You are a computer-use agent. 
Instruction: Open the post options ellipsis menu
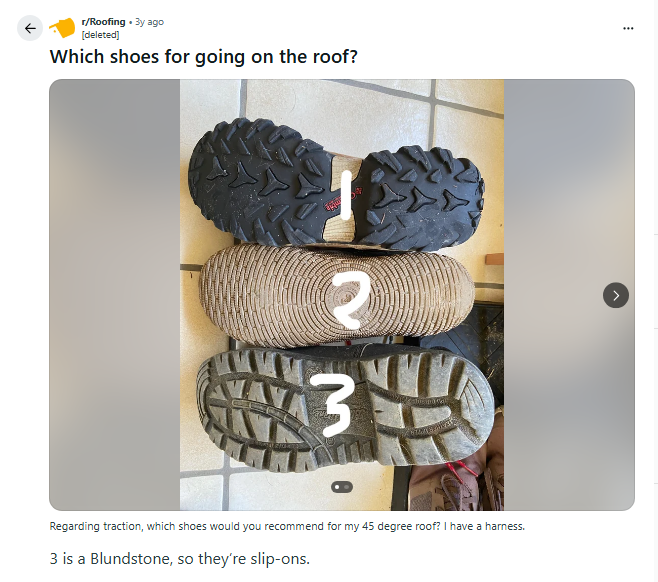coord(628,28)
